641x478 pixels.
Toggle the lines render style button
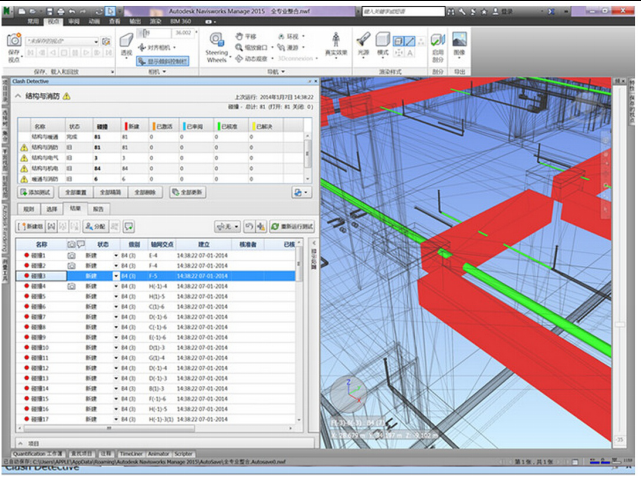(410, 41)
